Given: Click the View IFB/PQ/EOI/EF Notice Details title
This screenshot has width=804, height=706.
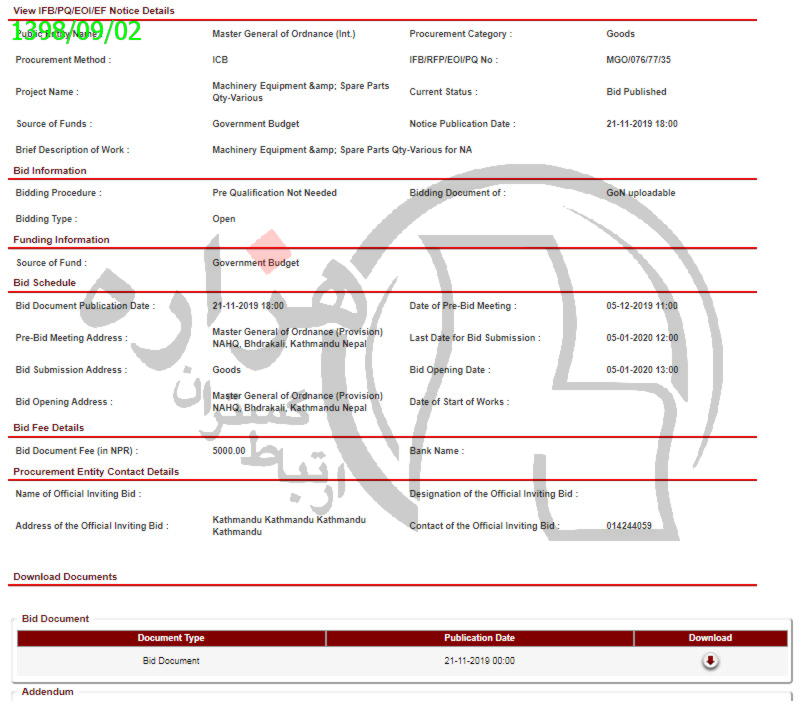Looking at the screenshot, I should [x=93, y=11].
